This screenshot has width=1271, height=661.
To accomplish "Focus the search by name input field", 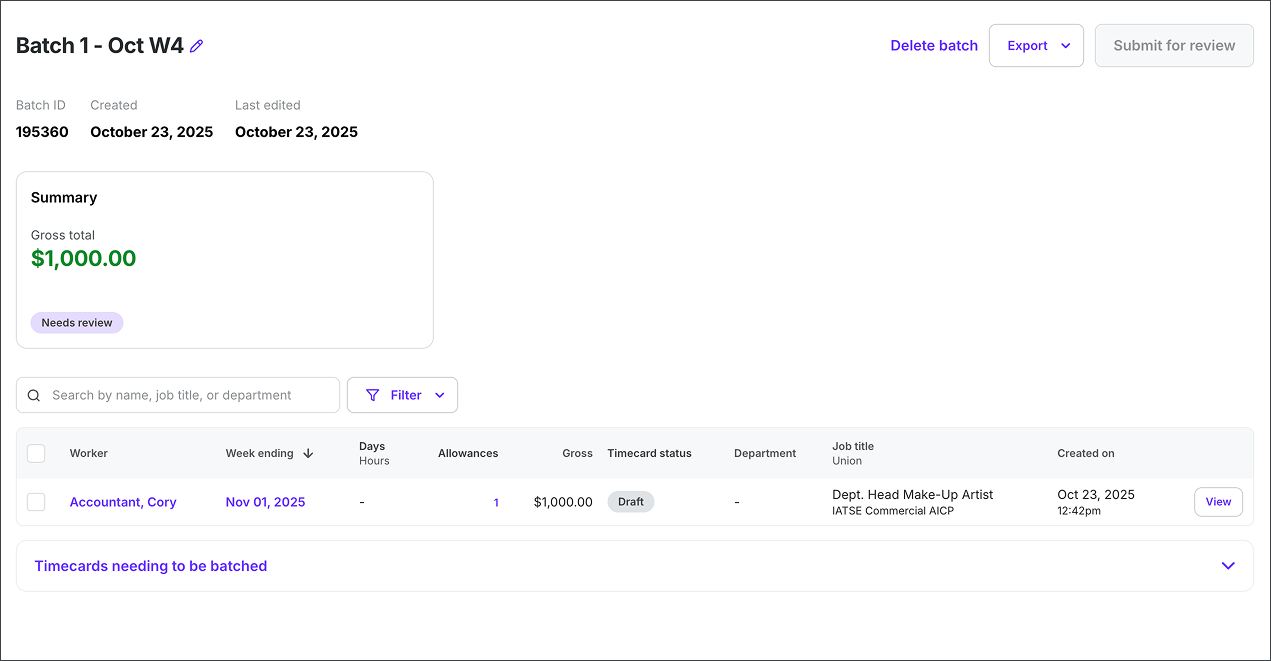I will tap(178, 395).
